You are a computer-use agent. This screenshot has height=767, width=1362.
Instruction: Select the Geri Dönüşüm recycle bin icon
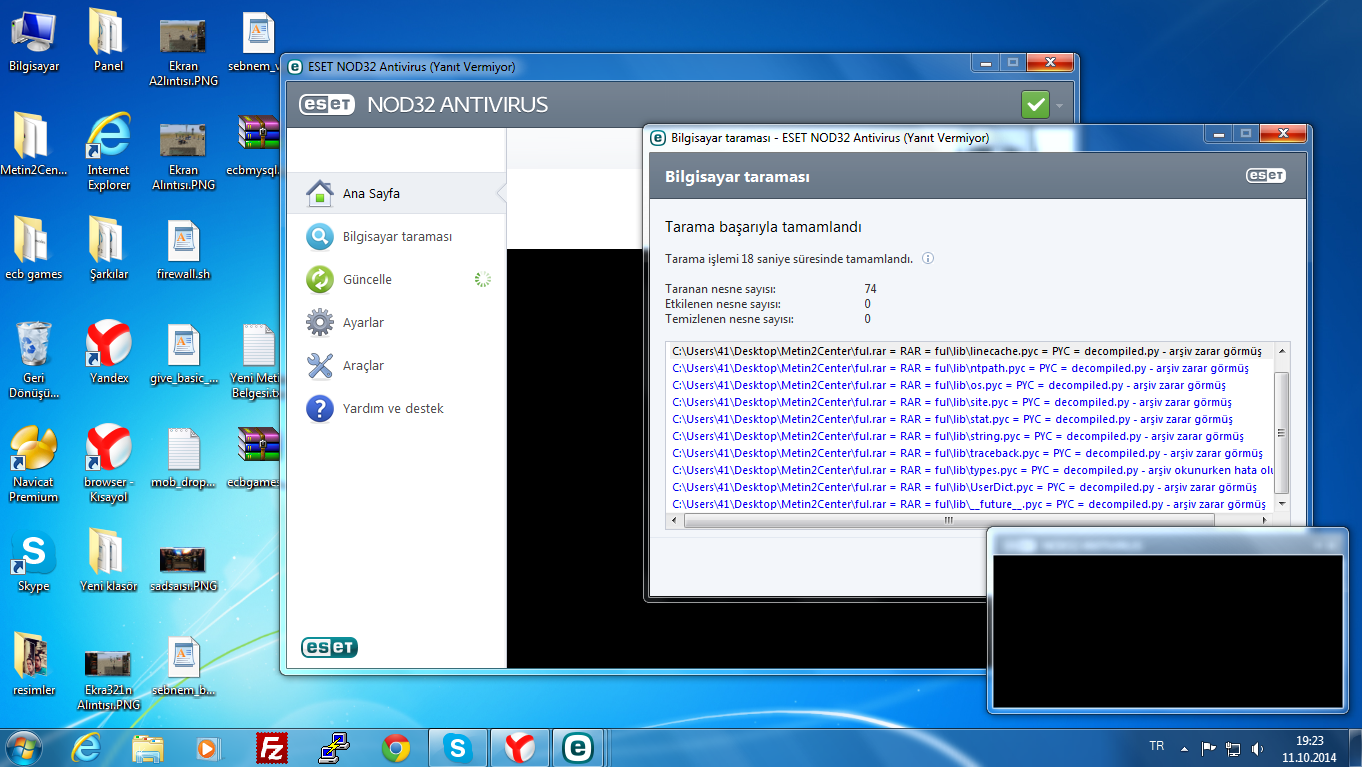[33, 360]
